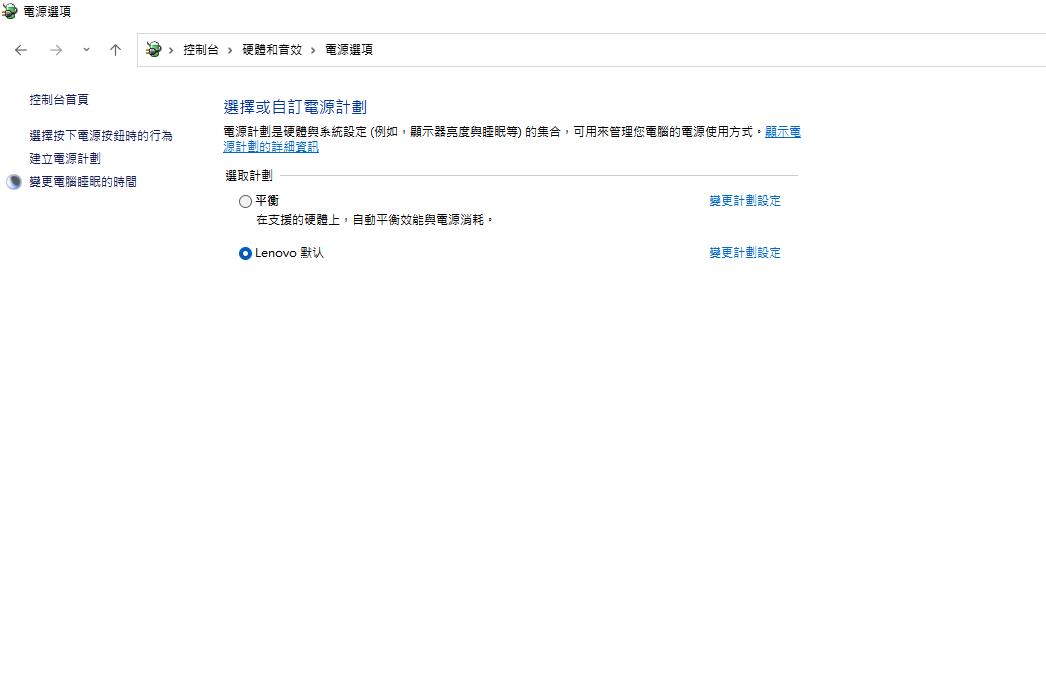Click the up-one-level arrow icon

coord(115,49)
